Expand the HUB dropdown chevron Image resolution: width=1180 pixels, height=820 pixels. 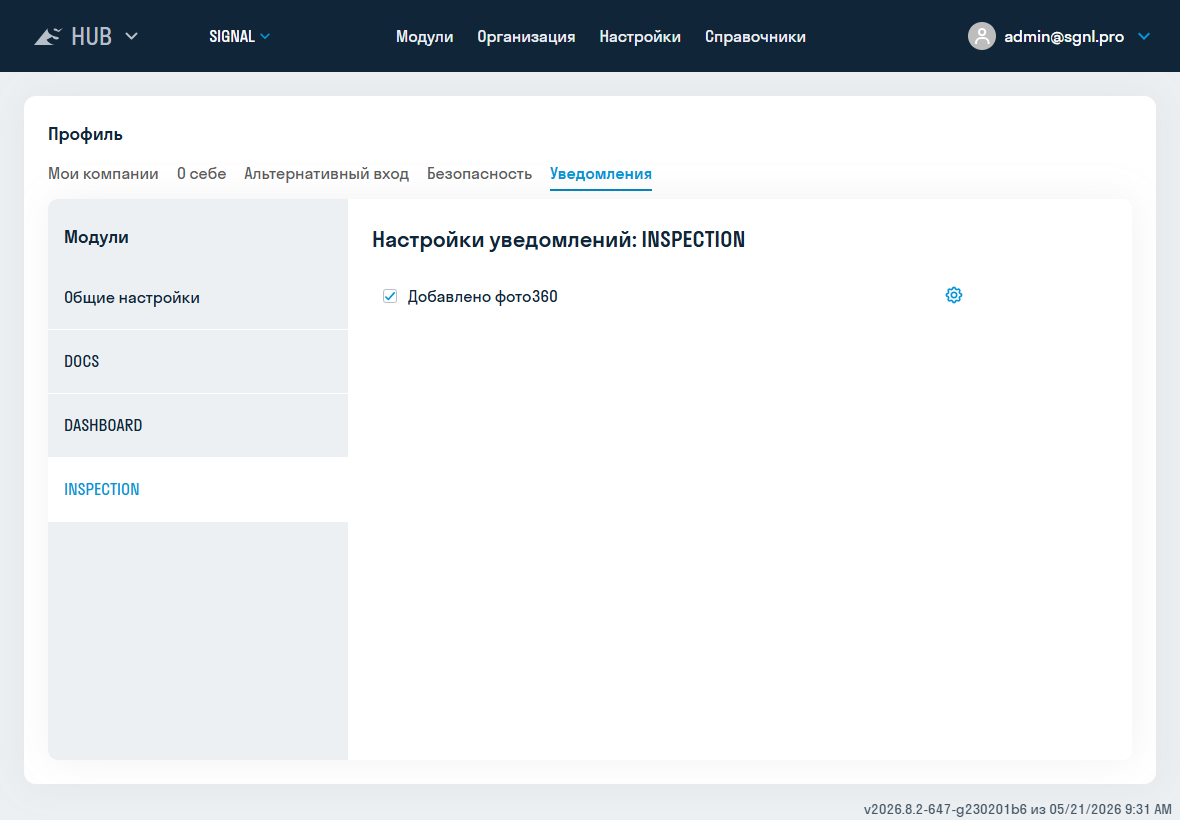pyautogui.click(x=132, y=36)
